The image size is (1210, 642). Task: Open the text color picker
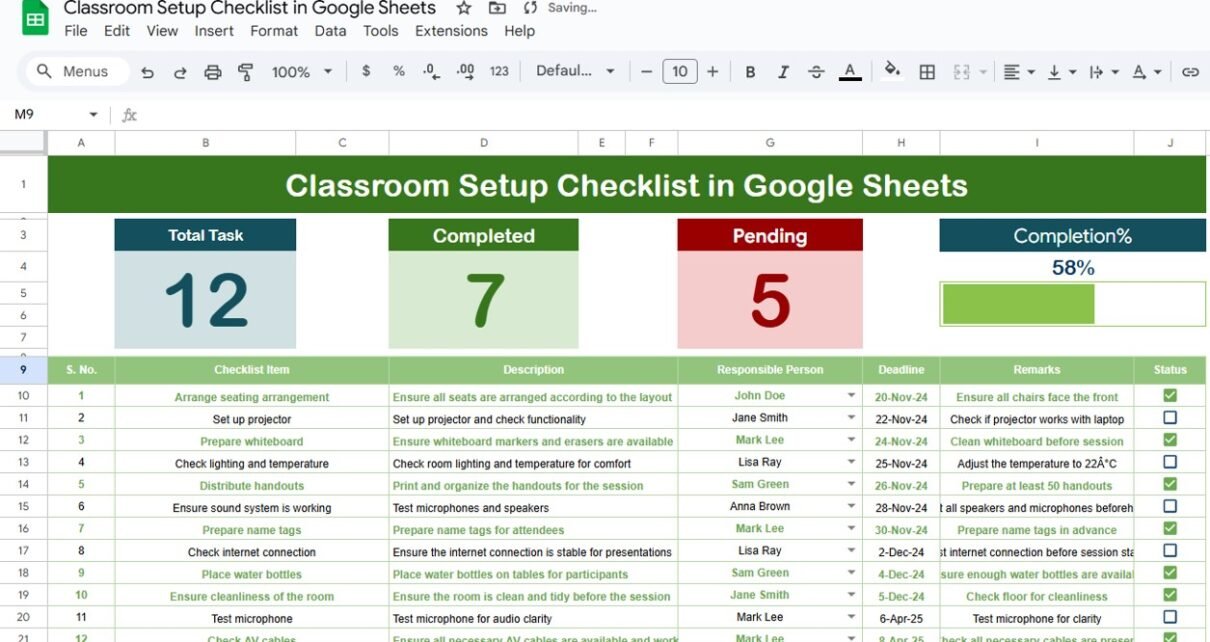(850, 72)
